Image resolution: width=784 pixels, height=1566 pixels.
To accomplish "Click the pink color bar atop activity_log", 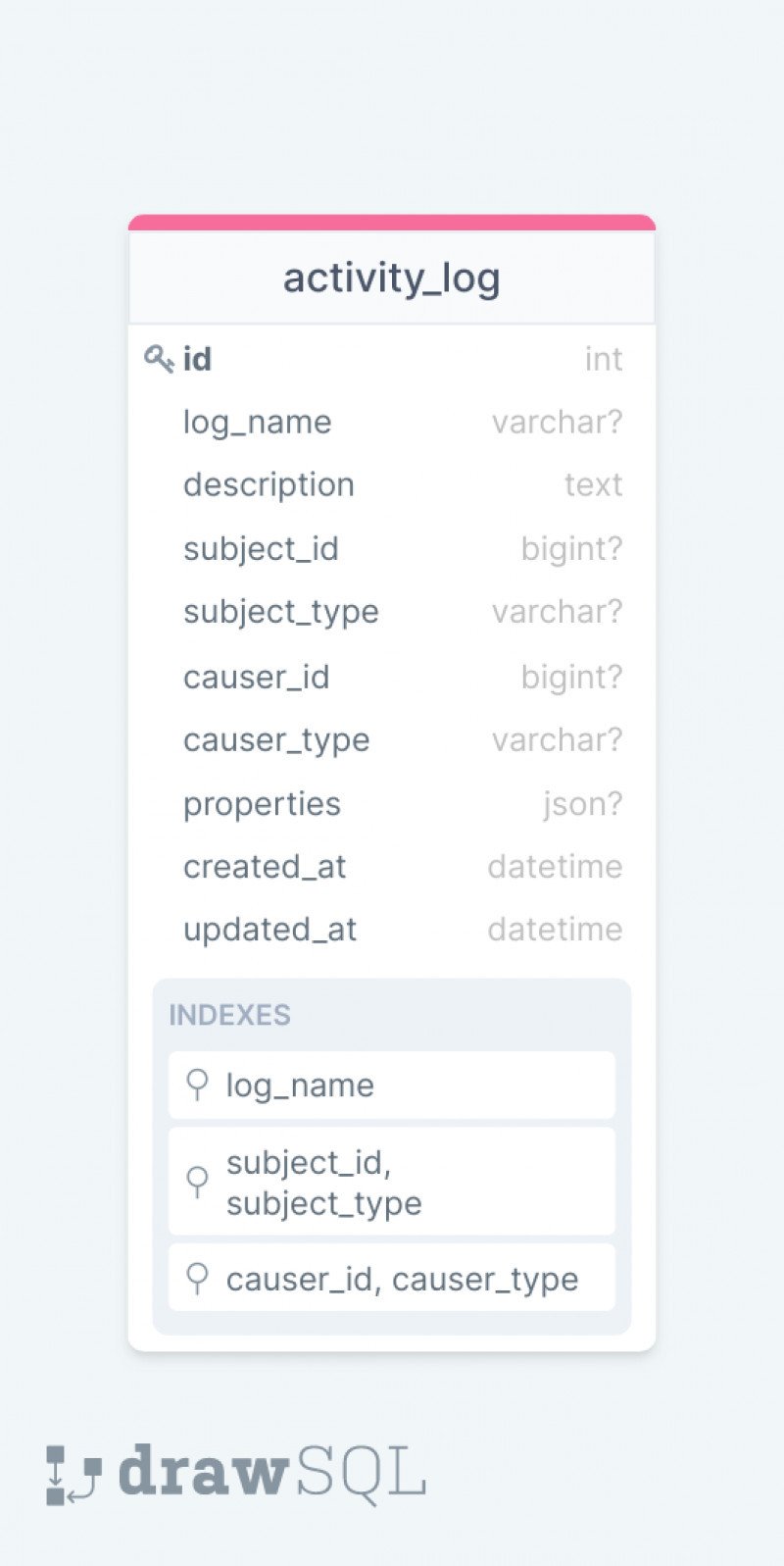I will tap(392, 223).
